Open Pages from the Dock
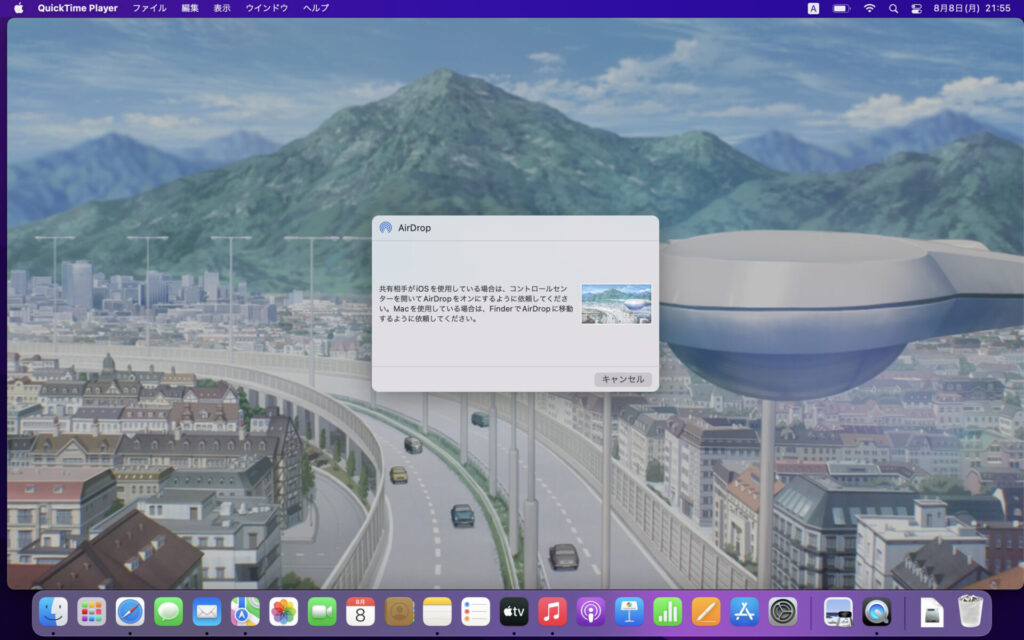1024x640 pixels. [x=706, y=612]
